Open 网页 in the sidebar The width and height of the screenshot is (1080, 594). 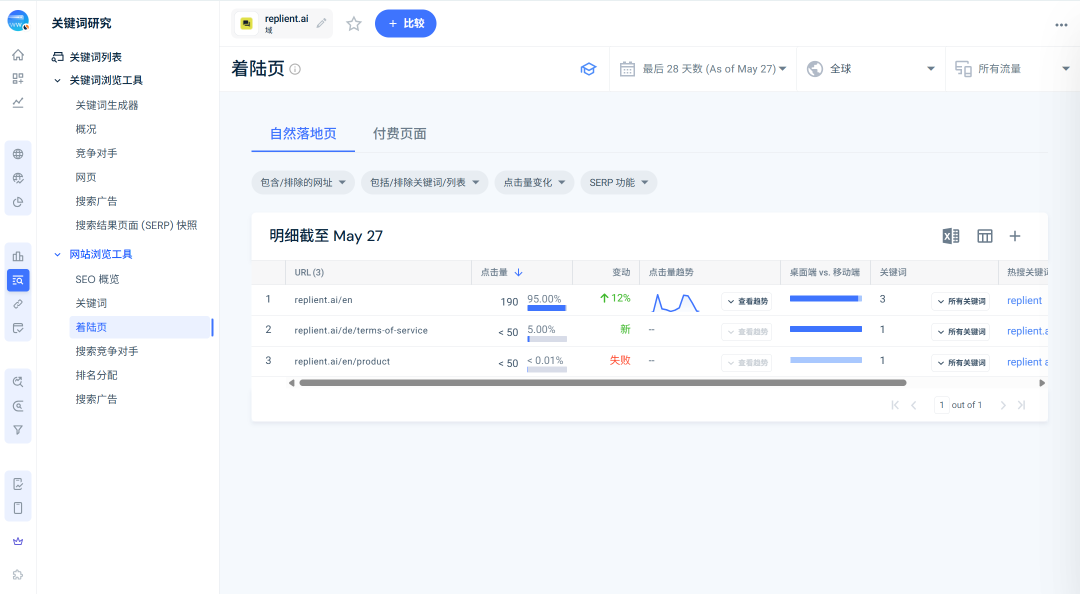[86, 178]
